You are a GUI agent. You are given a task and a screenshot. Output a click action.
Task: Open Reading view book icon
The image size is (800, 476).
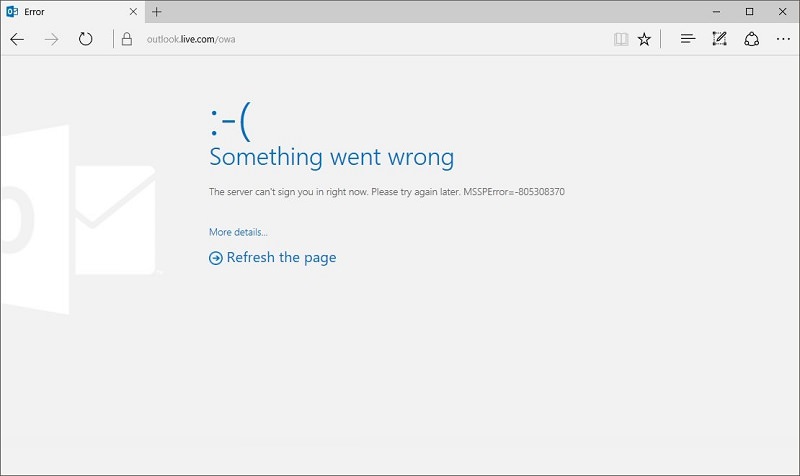tap(621, 39)
